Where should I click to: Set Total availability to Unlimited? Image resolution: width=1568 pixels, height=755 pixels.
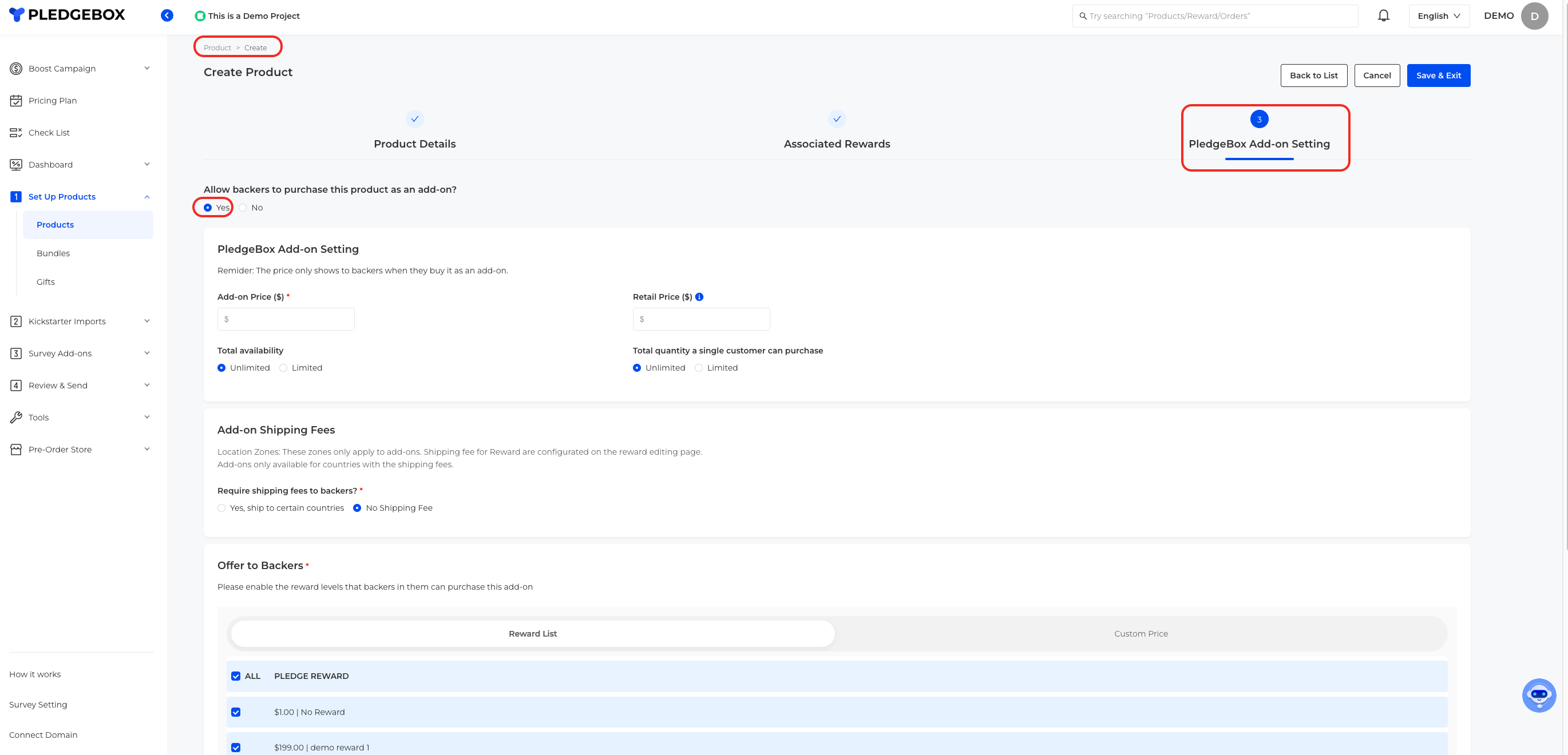[x=221, y=368]
